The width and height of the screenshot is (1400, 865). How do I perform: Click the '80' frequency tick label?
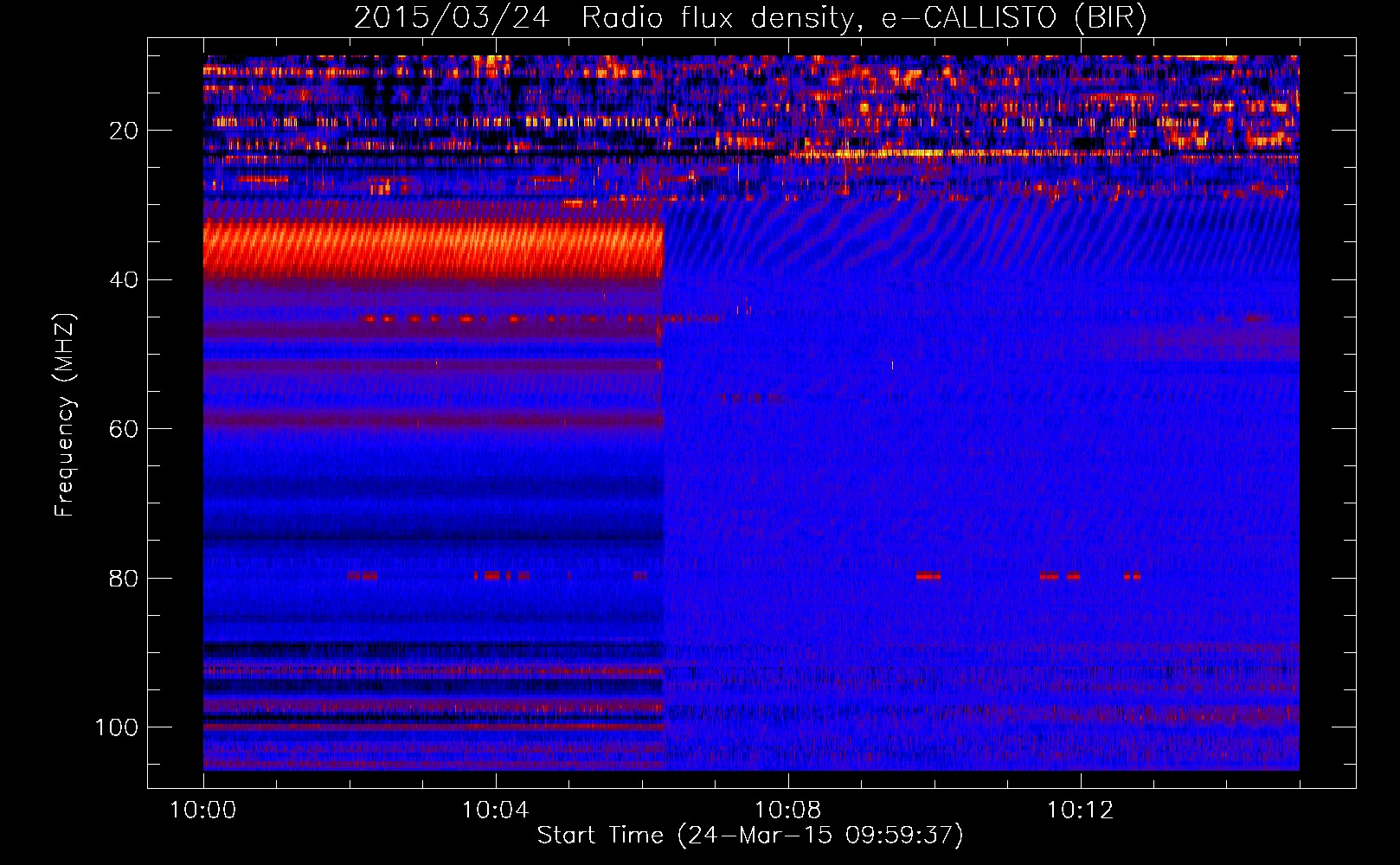tap(124, 578)
